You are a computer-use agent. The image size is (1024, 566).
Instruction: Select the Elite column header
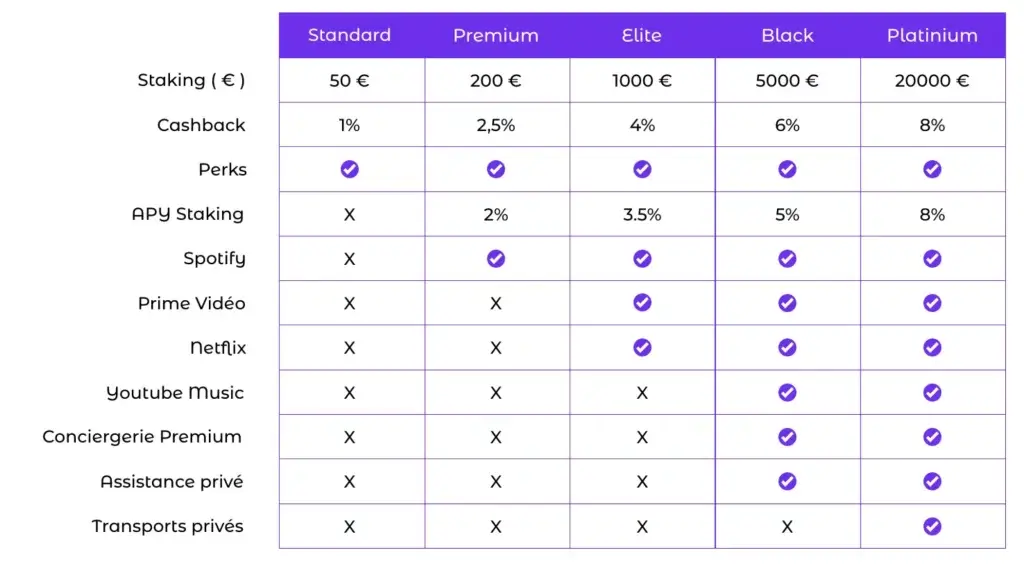tap(641, 35)
